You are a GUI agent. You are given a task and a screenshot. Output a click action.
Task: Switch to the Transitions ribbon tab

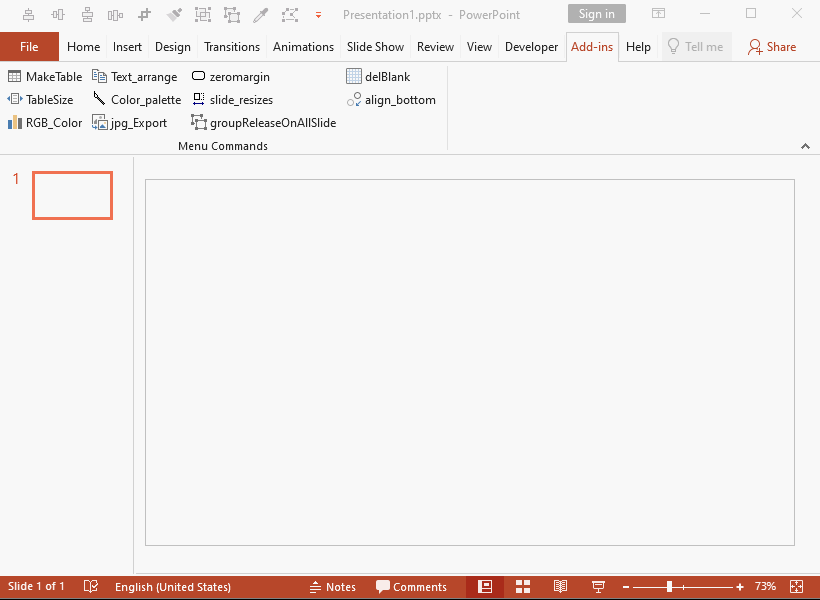pyautogui.click(x=232, y=47)
